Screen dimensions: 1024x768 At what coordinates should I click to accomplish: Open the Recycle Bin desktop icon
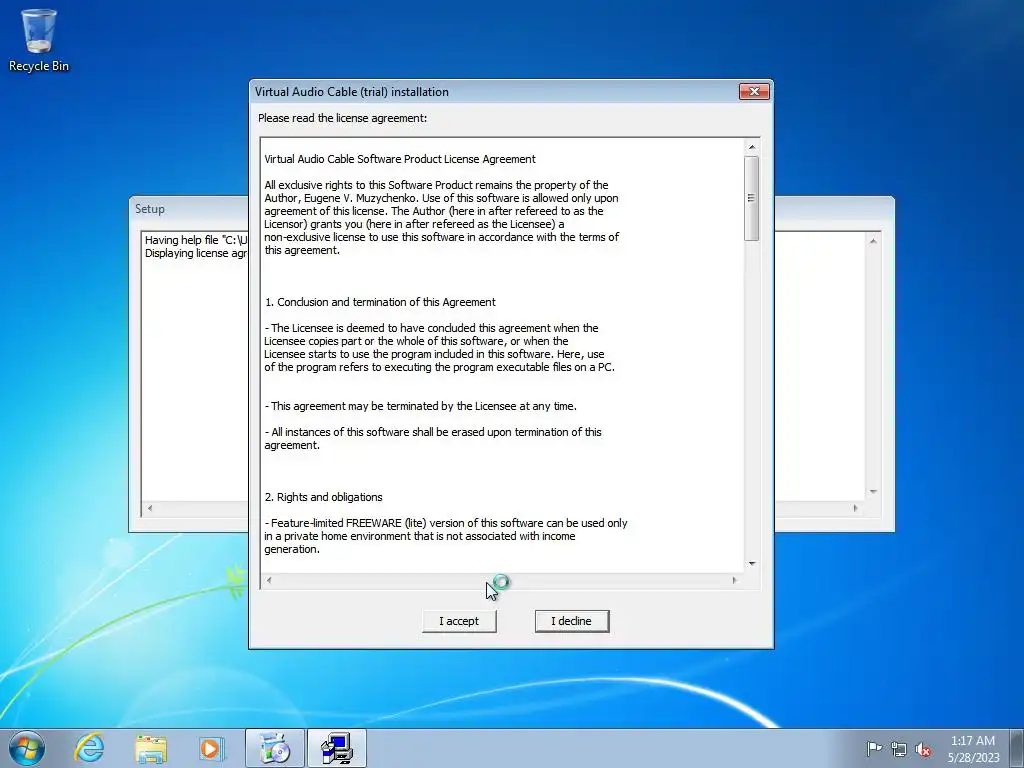(x=39, y=40)
